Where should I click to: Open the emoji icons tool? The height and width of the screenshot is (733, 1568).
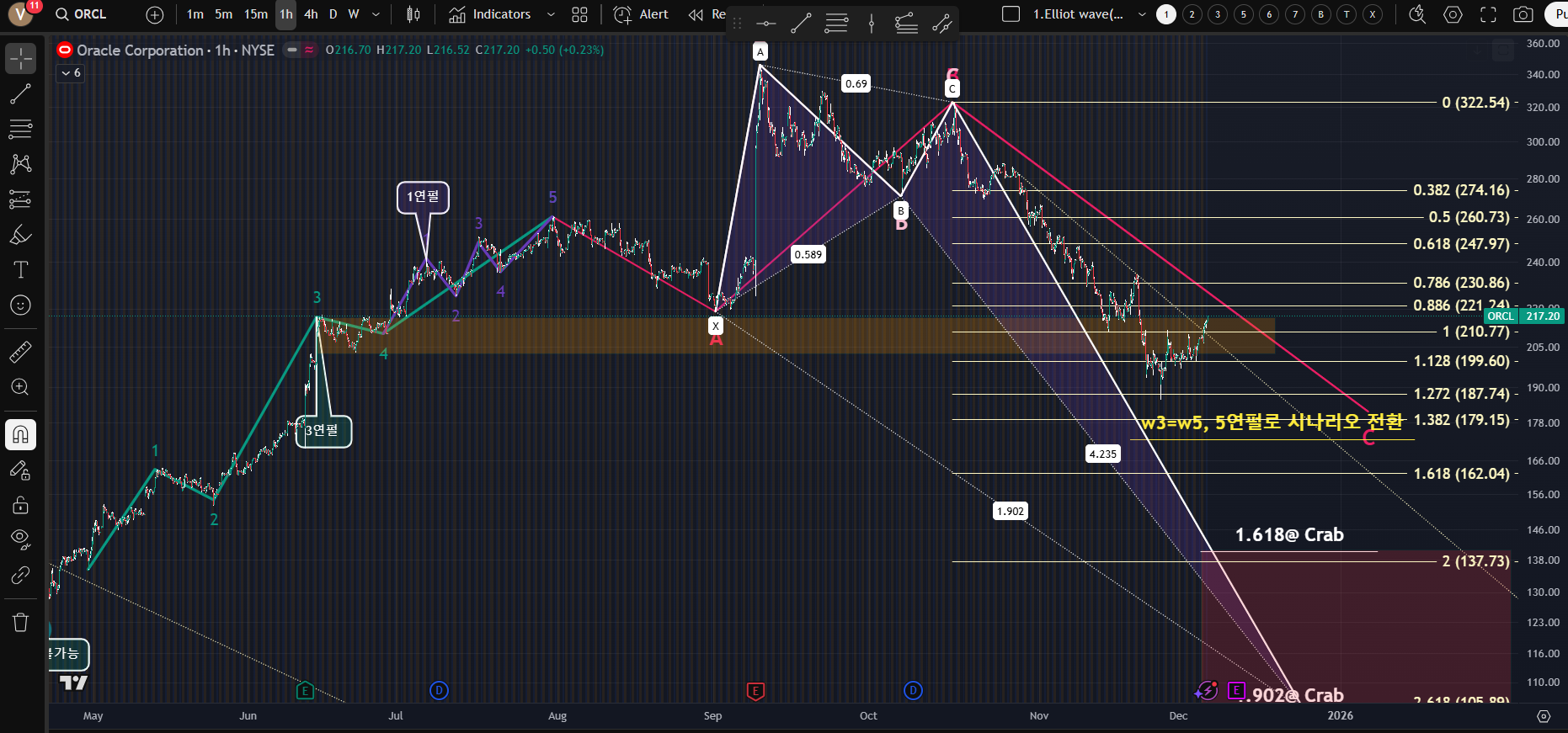pyautogui.click(x=20, y=305)
